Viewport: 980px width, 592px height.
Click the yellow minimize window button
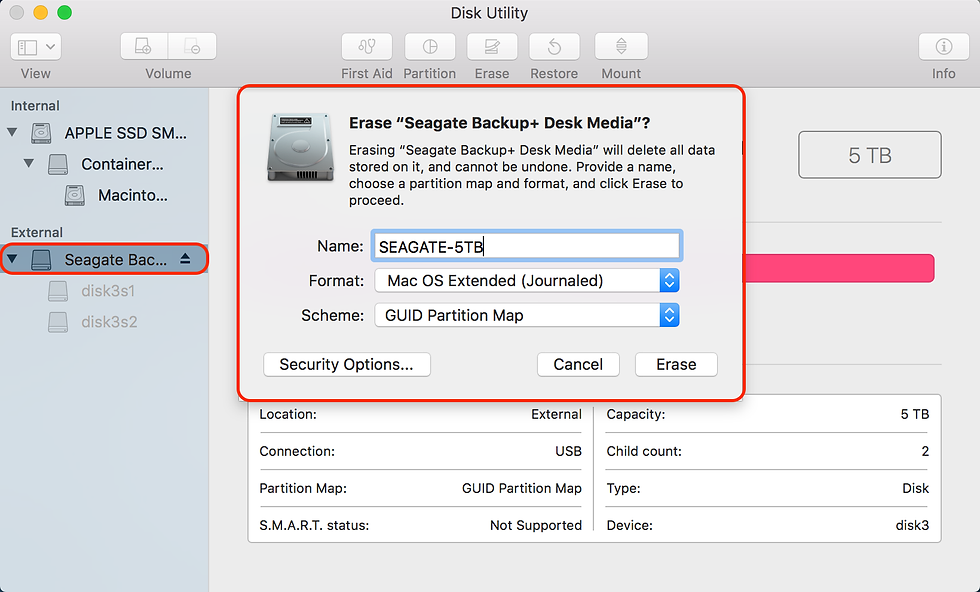41,13
